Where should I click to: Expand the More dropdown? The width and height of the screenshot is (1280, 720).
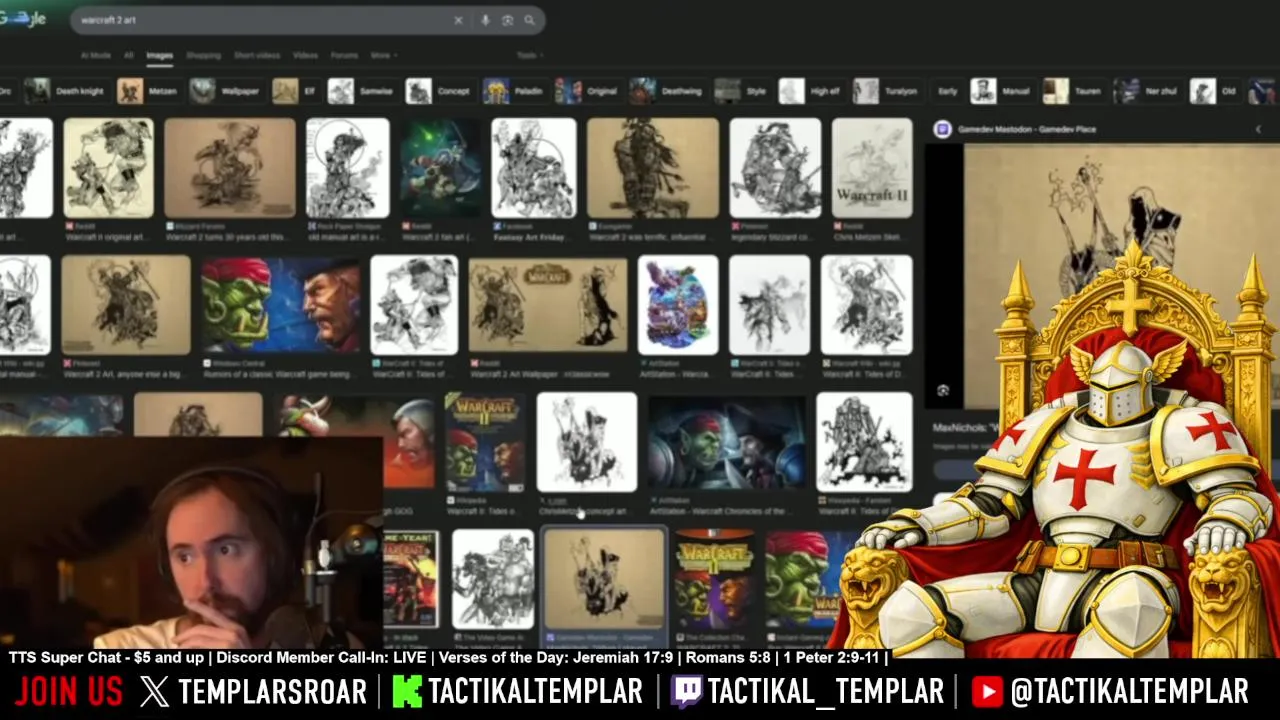[x=383, y=55]
